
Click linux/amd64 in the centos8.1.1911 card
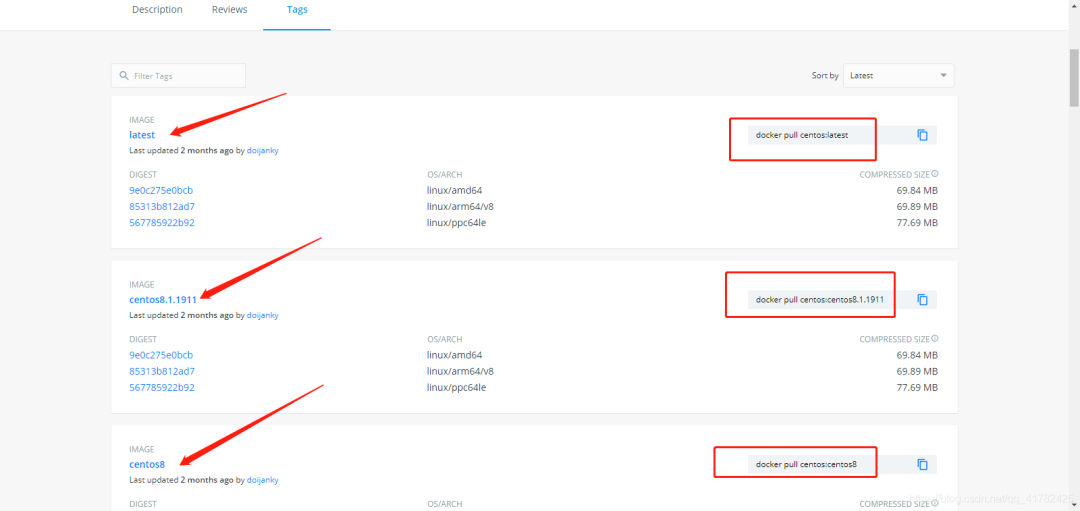pyautogui.click(x=454, y=355)
